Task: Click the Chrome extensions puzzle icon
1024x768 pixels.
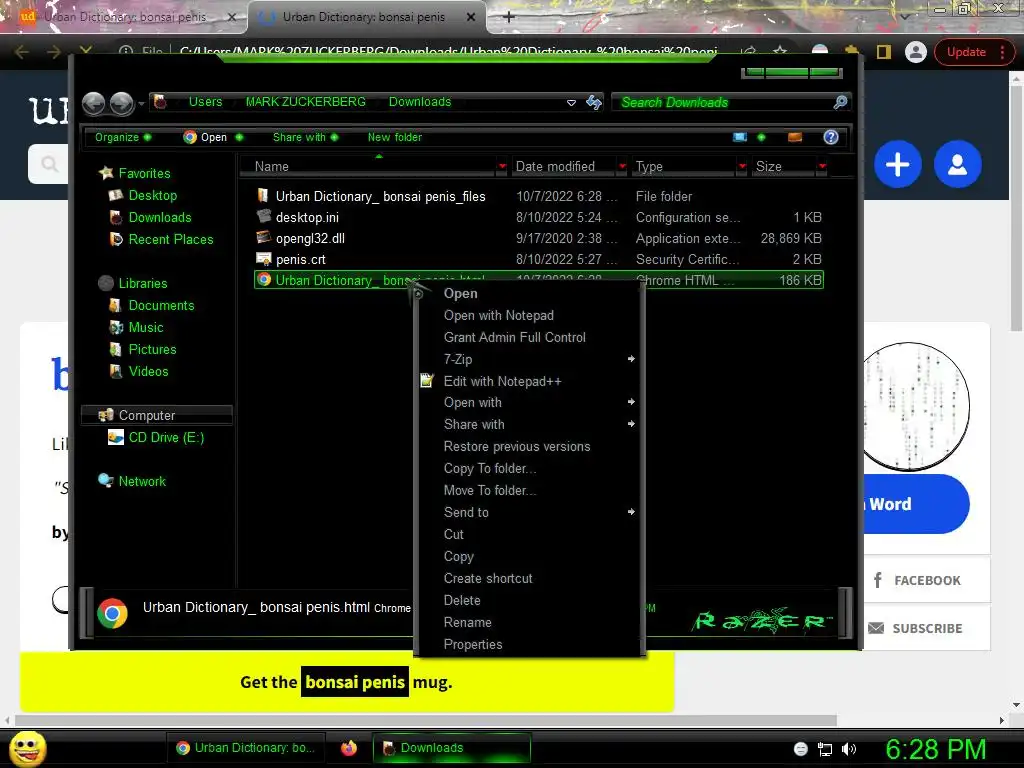Action: (x=852, y=52)
